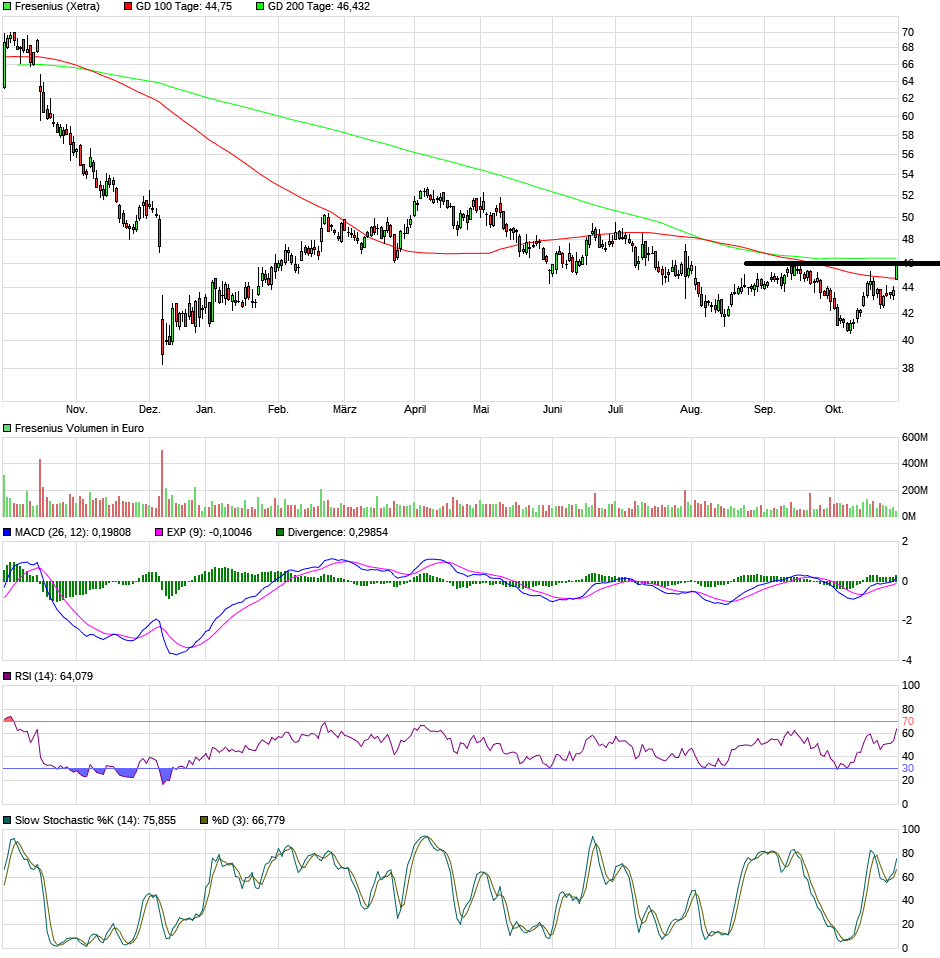Image resolution: width=940 pixels, height=958 pixels.
Task: Click the 'Feb.' month label on the axis
Action: pyautogui.click(x=278, y=409)
